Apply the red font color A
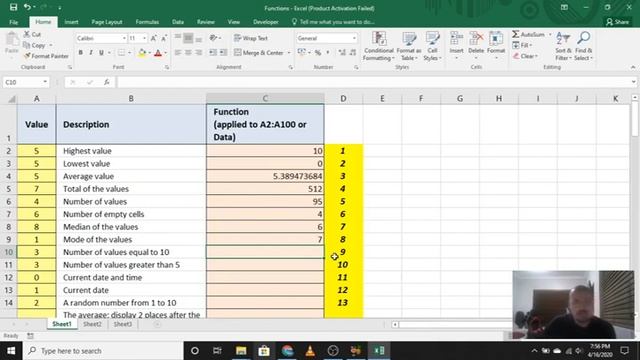 pos(158,53)
